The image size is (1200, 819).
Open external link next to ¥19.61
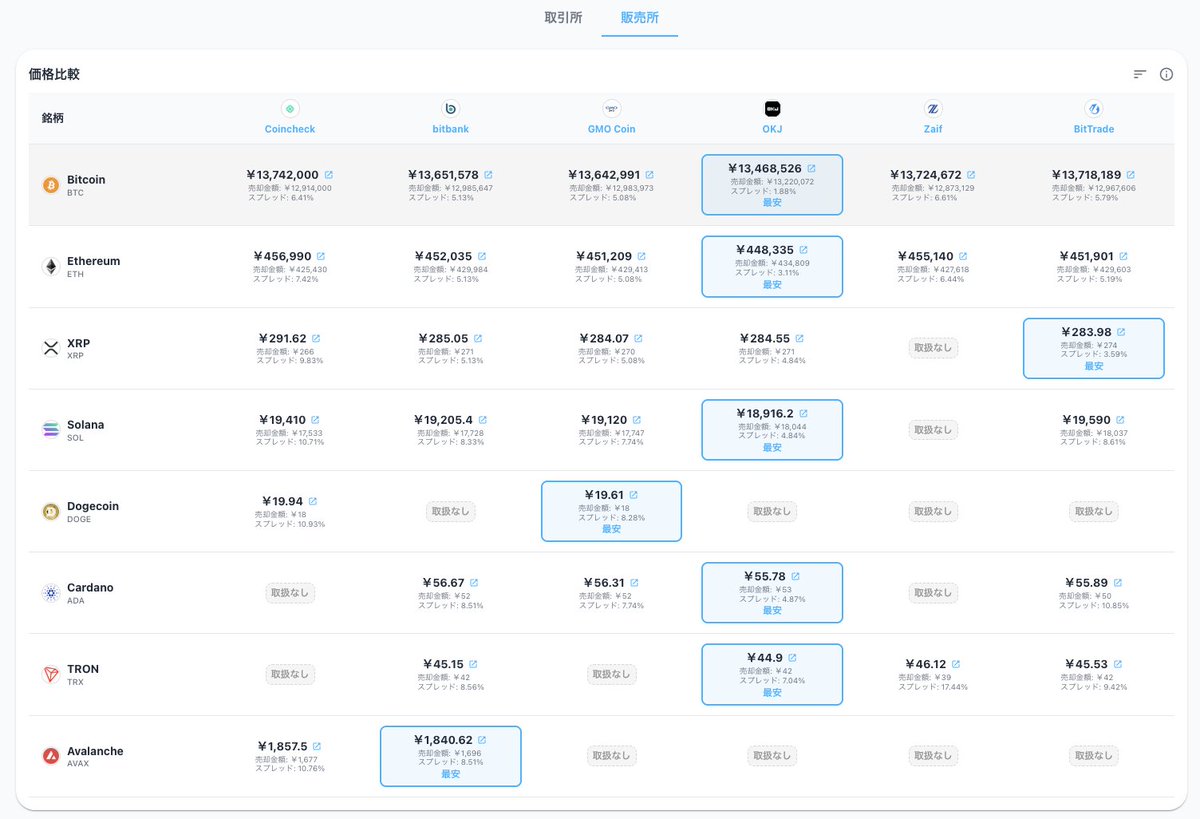coord(633,495)
